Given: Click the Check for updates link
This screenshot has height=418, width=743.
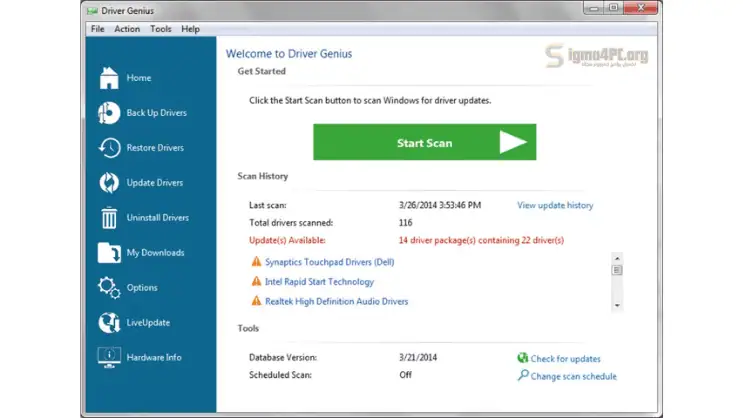Looking at the screenshot, I should (x=565, y=358).
